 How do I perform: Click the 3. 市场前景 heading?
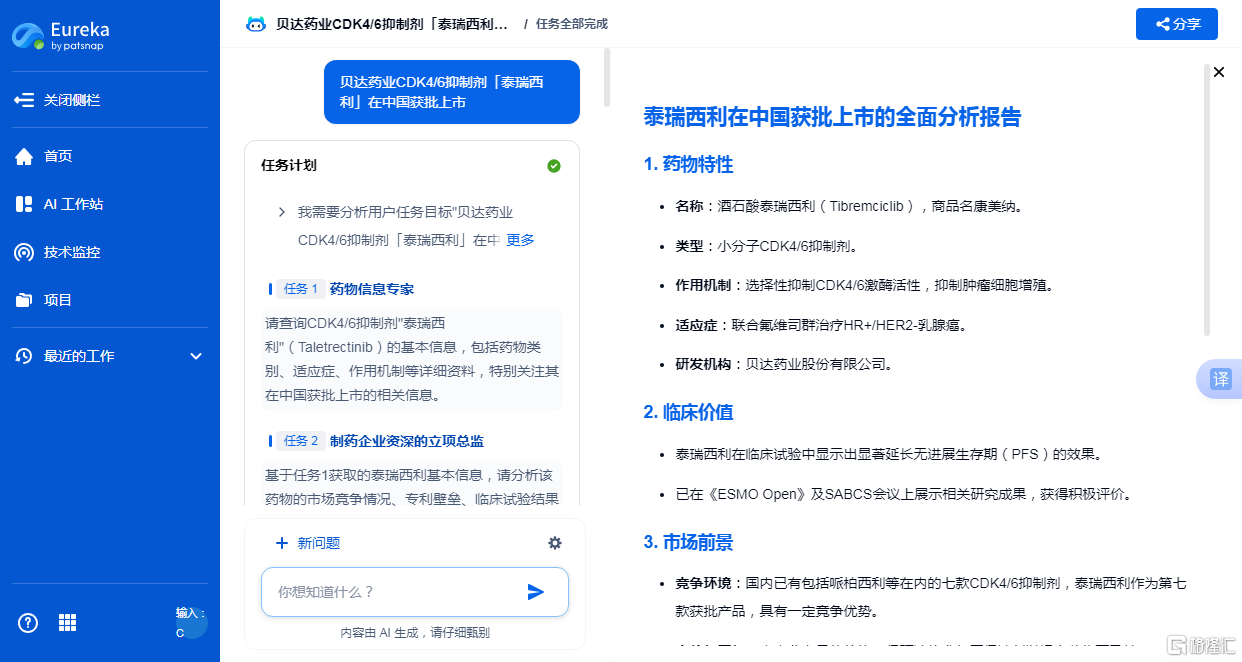click(689, 542)
